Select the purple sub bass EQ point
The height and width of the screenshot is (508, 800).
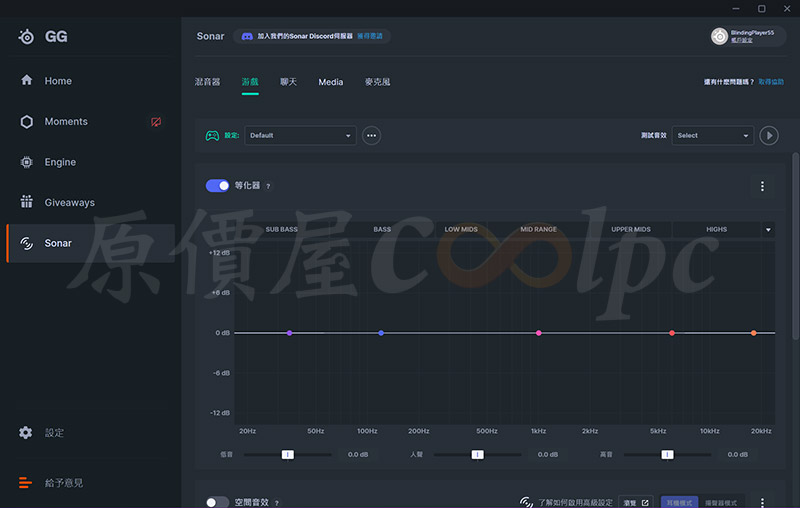click(289, 333)
